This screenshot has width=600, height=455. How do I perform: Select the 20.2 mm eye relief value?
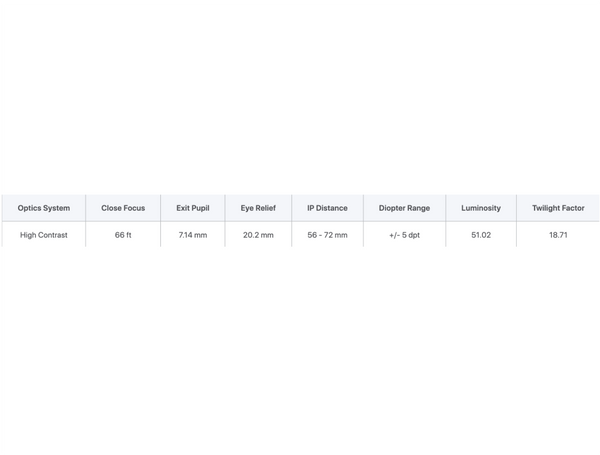point(258,235)
